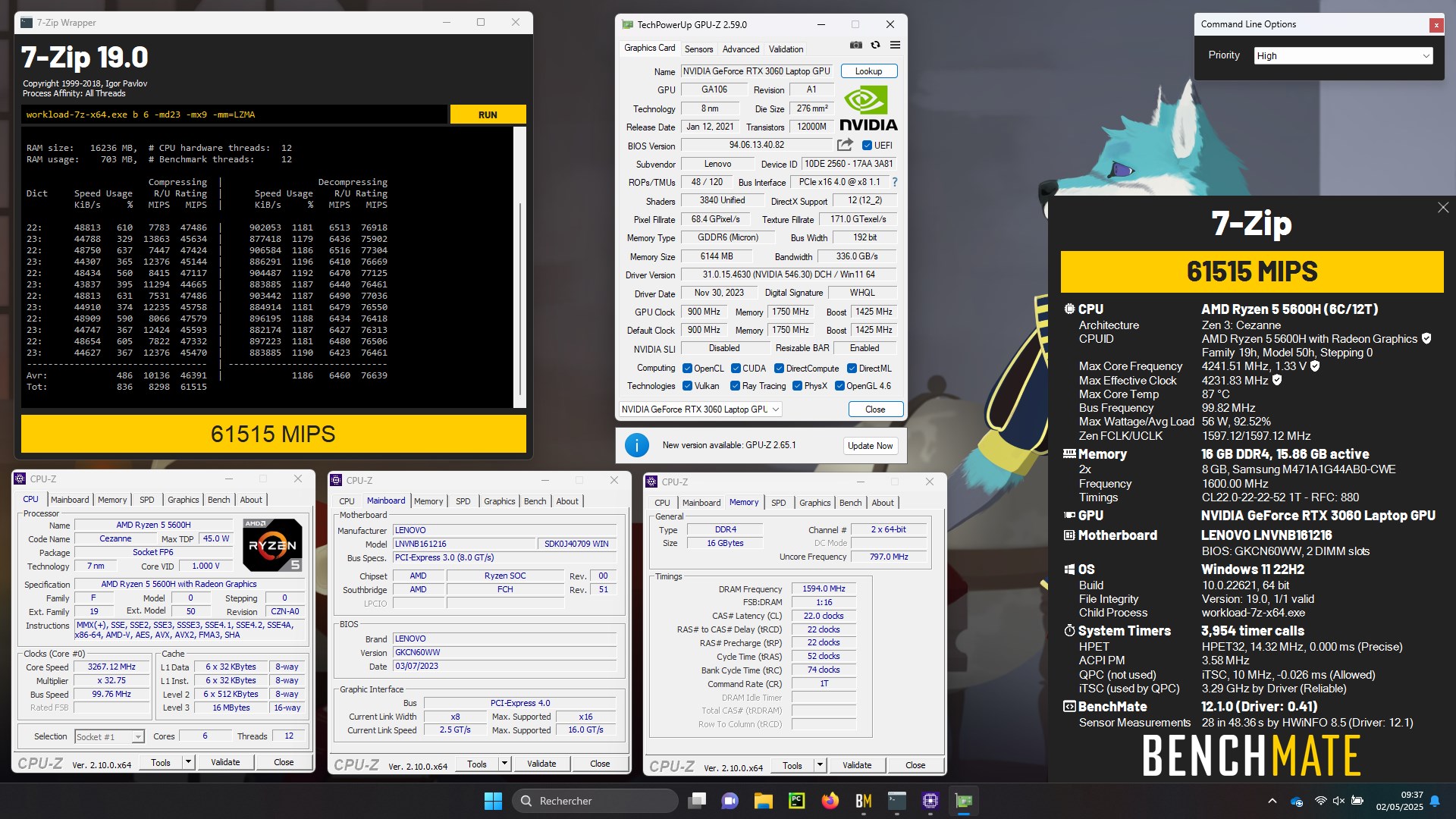Image resolution: width=1456 pixels, height=819 pixels.
Task: Toggle the CUDA checkbox
Action: (736, 369)
